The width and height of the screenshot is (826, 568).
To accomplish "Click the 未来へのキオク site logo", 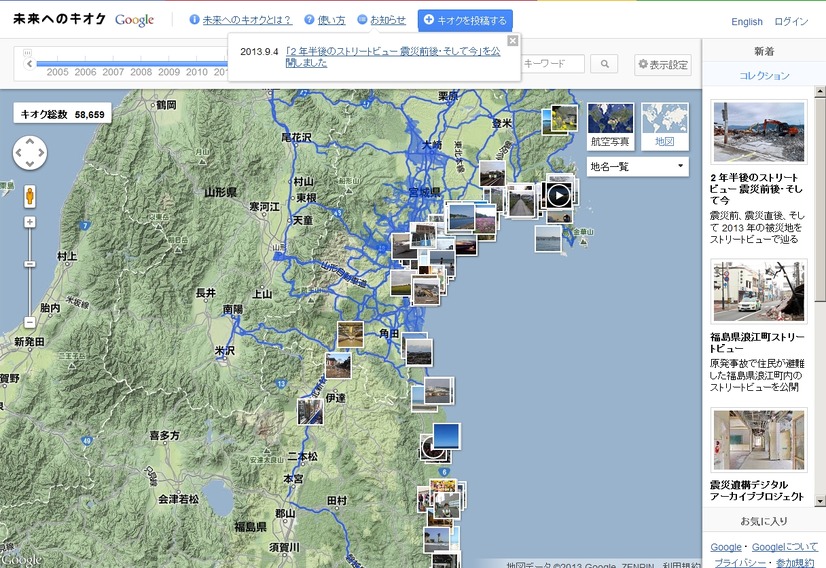I will (59, 19).
